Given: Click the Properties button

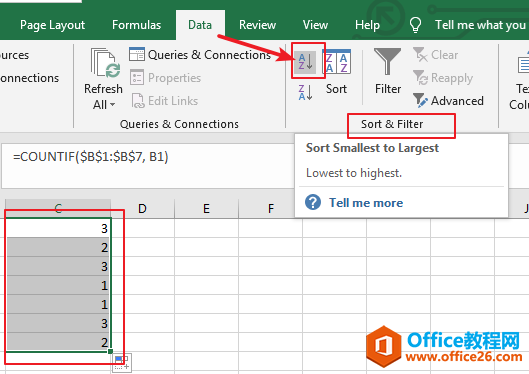Looking at the screenshot, I should click(x=166, y=78).
